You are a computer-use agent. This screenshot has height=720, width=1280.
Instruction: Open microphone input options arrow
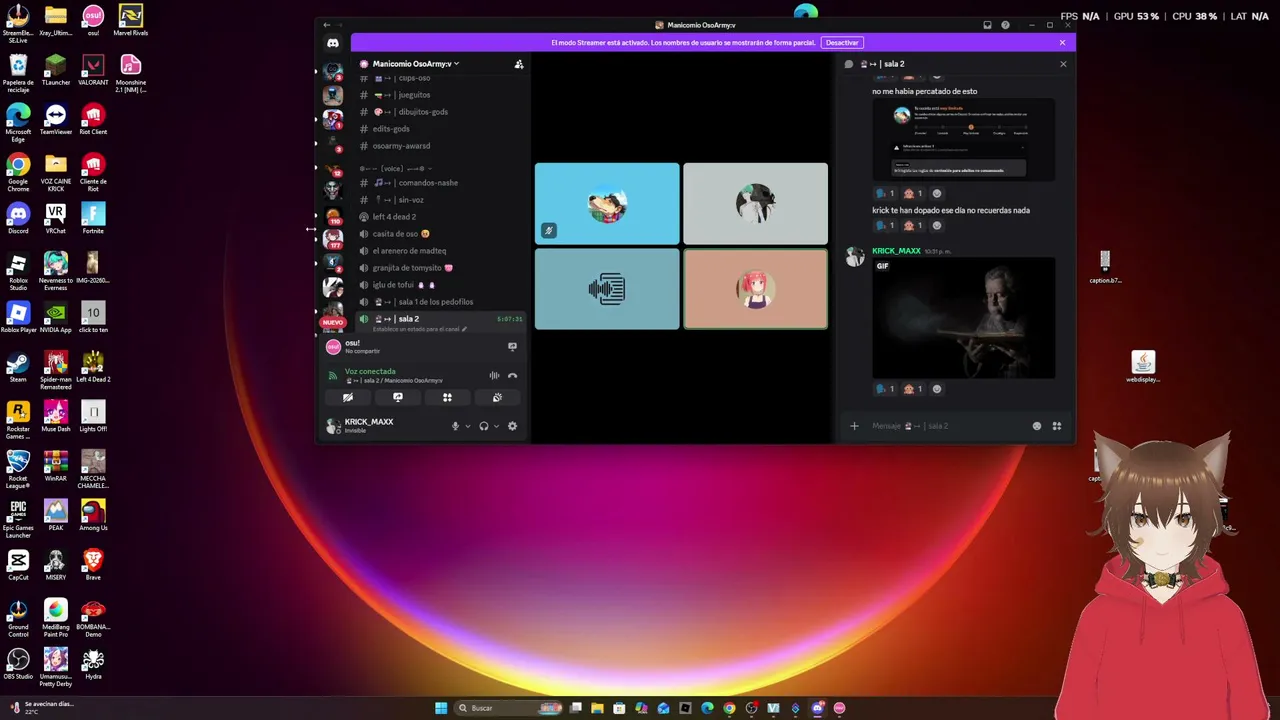tap(467, 426)
